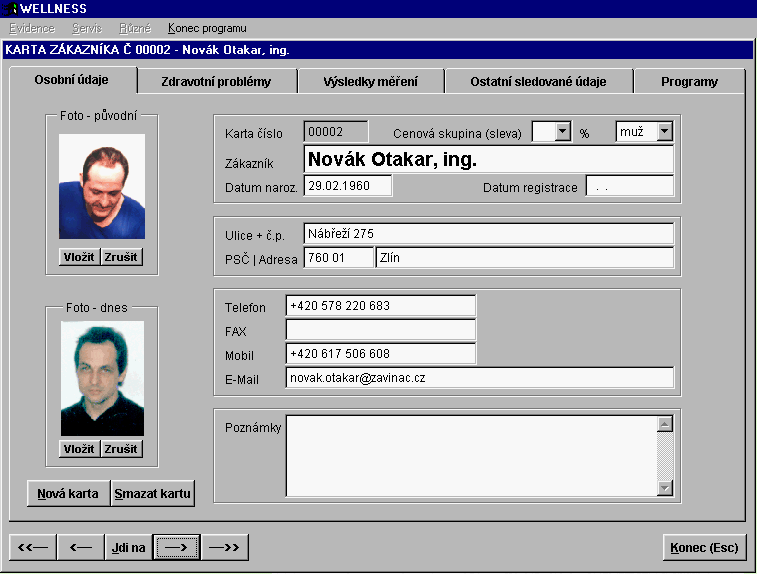Click the E-Mail field
This screenshot has width=757, height=574.
coord(480,378)
